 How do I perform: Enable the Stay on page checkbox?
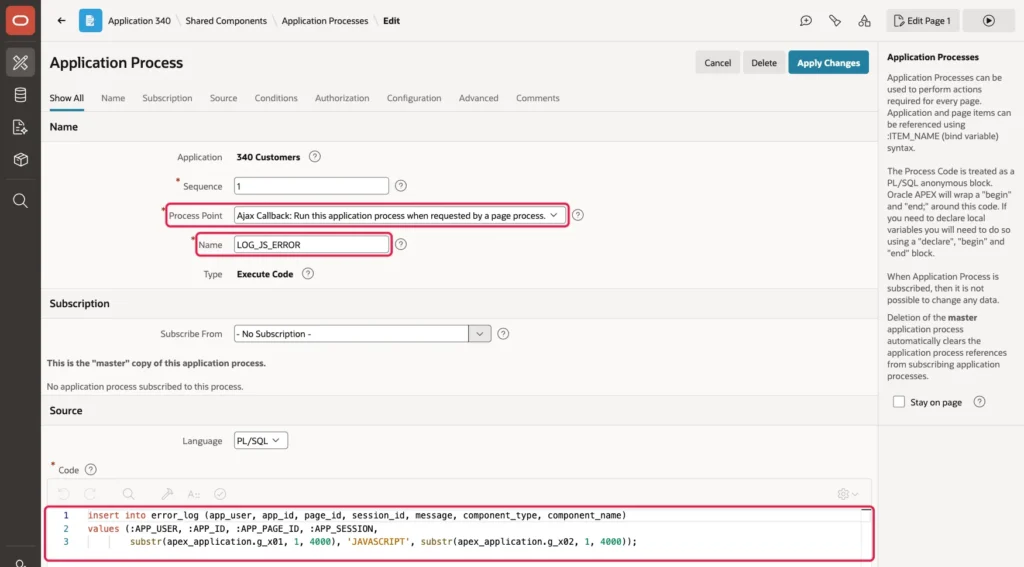[x=899, y=402]
